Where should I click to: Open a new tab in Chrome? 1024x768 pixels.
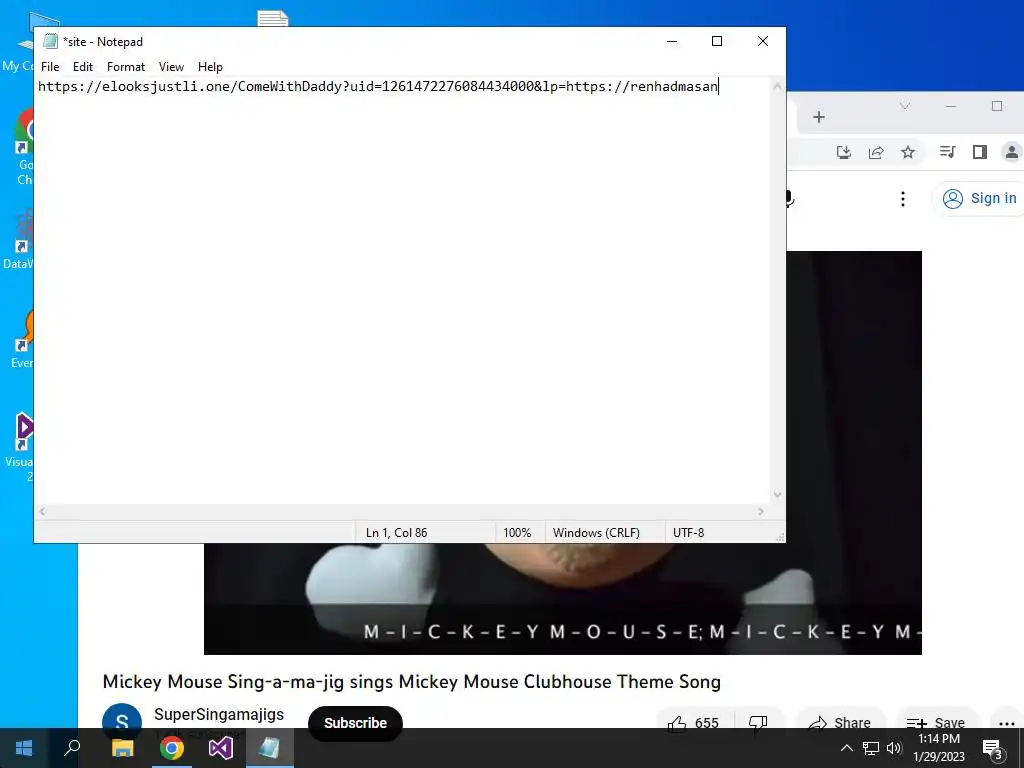point(819,117)
